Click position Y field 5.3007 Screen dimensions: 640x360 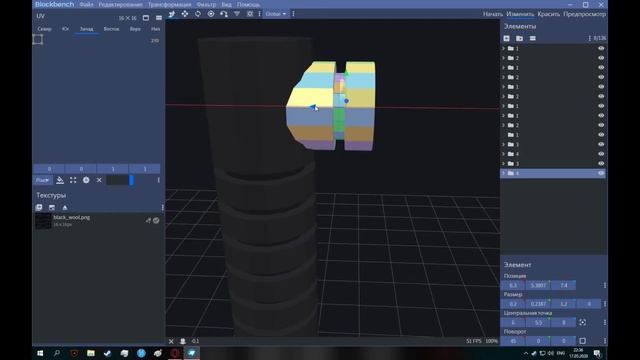538,285
